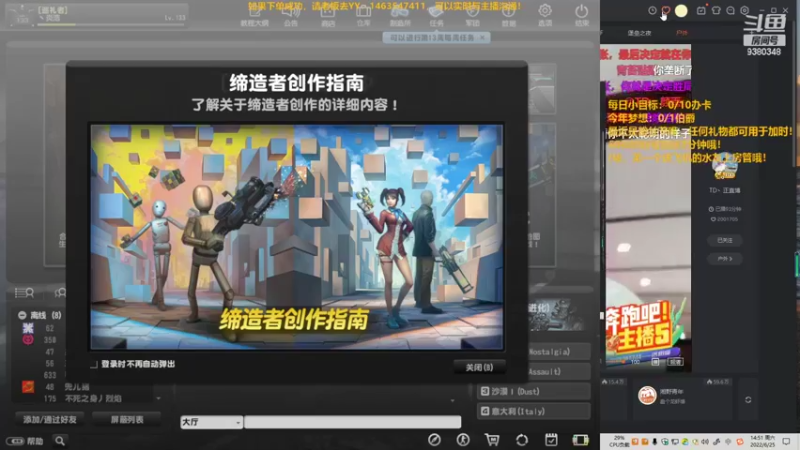Click the 奔跑吧主播5 event banner
Image resolution: width=800 pixels, height=450 pixels.
click(644, 334)
